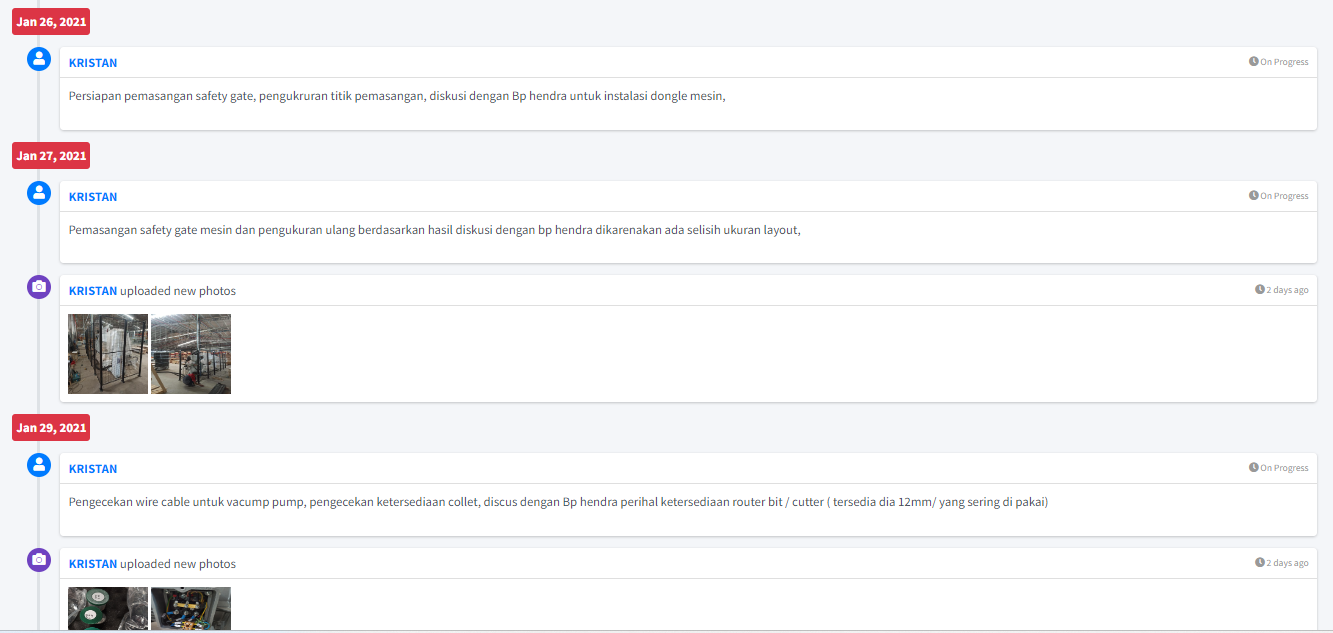Screen dimensions: 1333x633
Task: Click clock icon beside Jan 29 On Progress
Action: click(x=1253, y=468)
